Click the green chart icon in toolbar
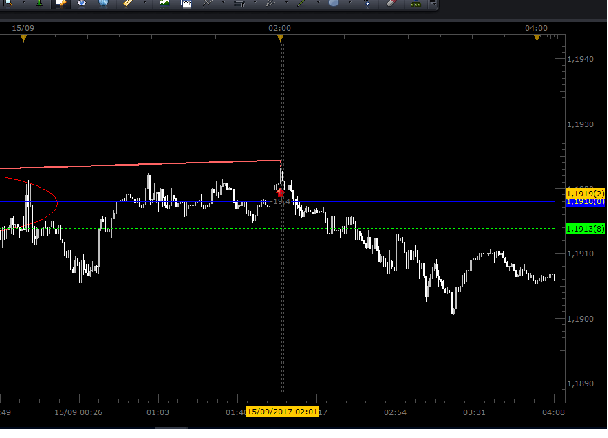Viewport: 608px width, 438px height. (x=163, y=4)
